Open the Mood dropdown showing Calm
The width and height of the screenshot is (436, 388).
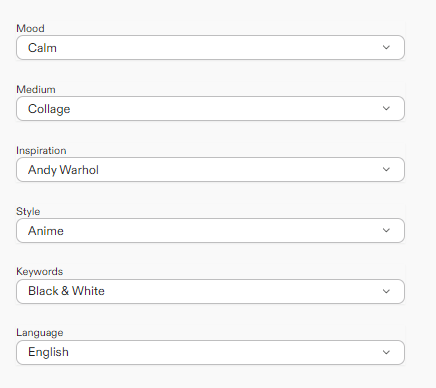click(x=210, y=48)
